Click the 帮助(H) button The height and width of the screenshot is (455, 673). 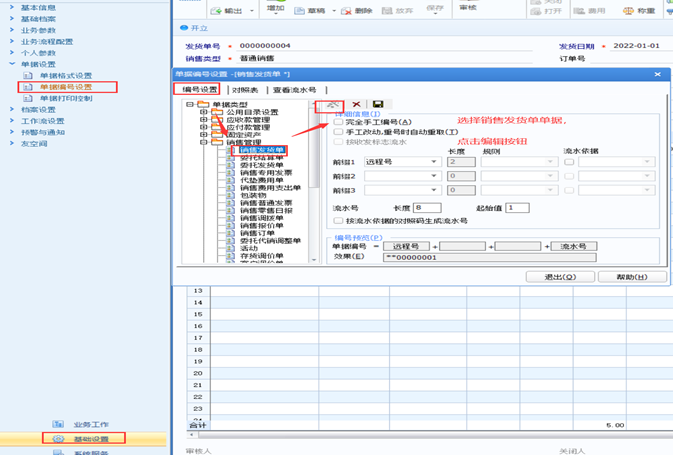632,277
